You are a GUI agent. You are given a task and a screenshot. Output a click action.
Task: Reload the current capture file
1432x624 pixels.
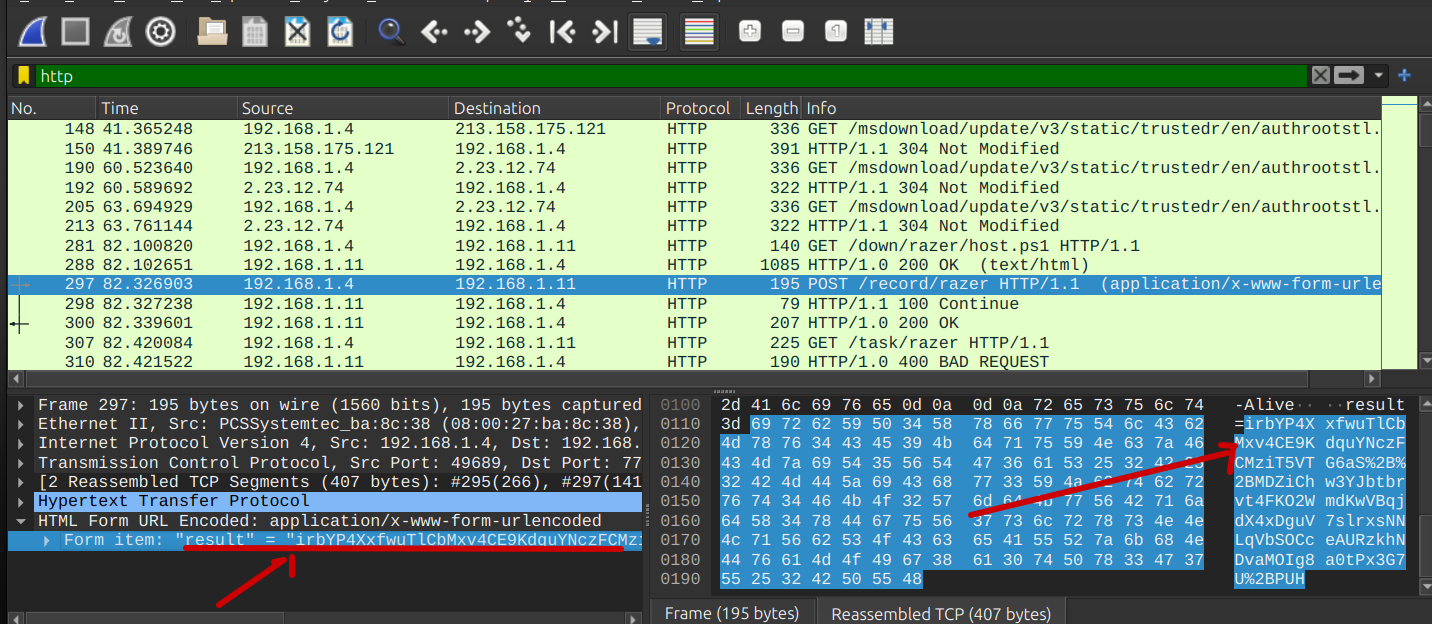pos(340,31)
